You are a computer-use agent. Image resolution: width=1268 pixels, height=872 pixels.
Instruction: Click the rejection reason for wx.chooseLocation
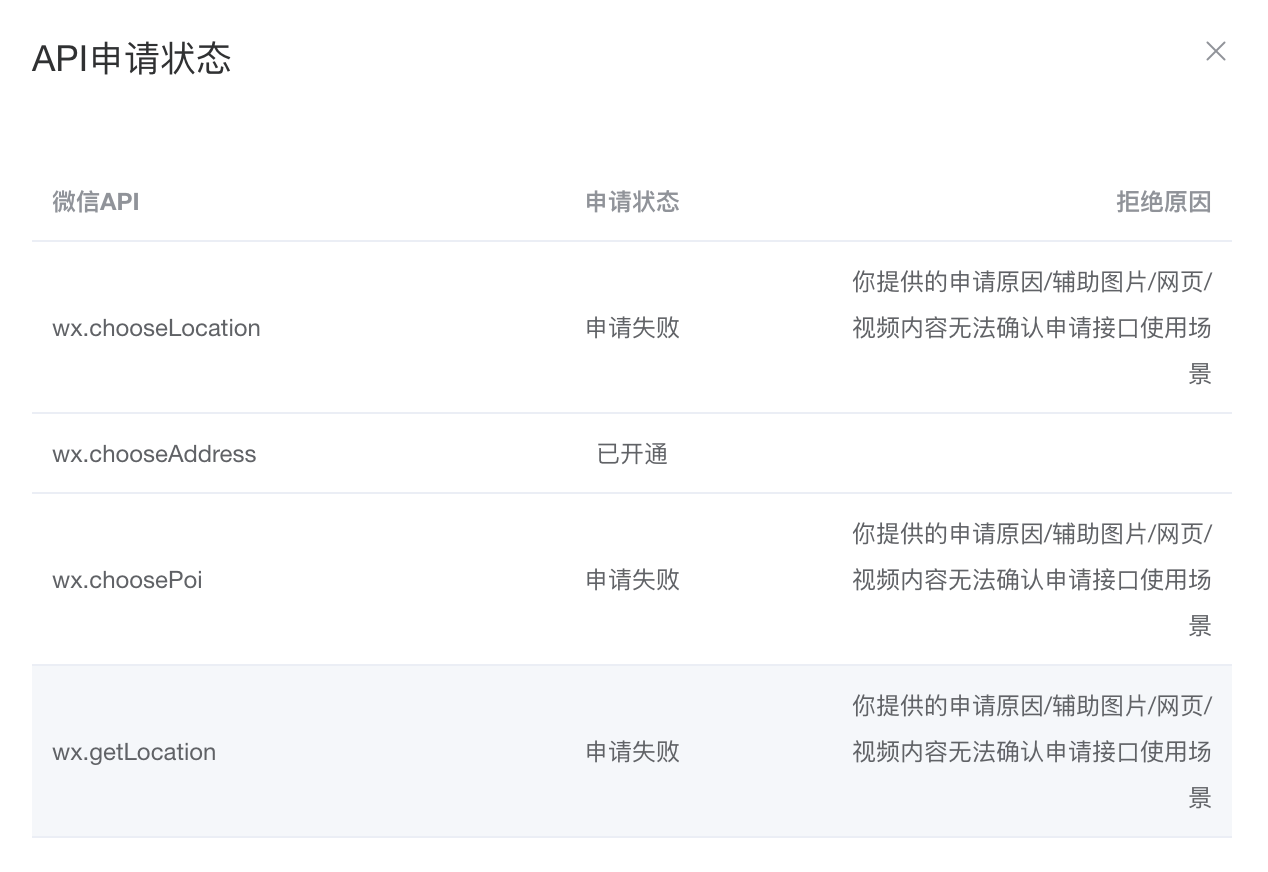[x=1032, y=328]
